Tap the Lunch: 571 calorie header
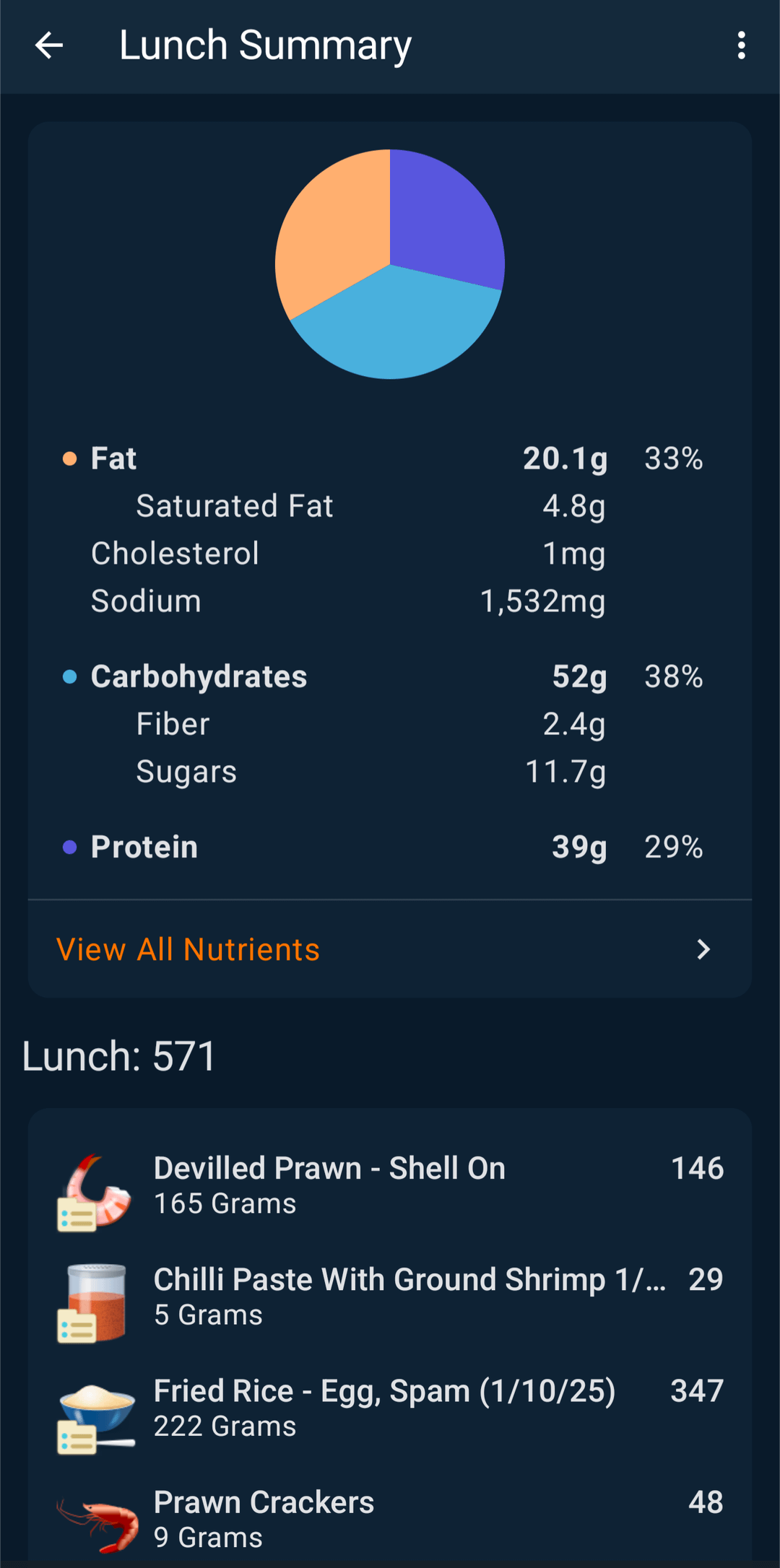This screenshot has height=1568, width=780. 119,1056
